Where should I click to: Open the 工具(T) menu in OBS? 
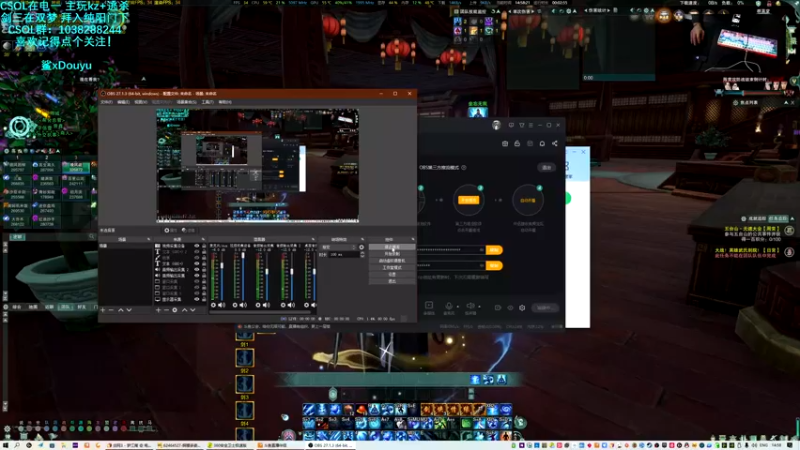[208, 102]
